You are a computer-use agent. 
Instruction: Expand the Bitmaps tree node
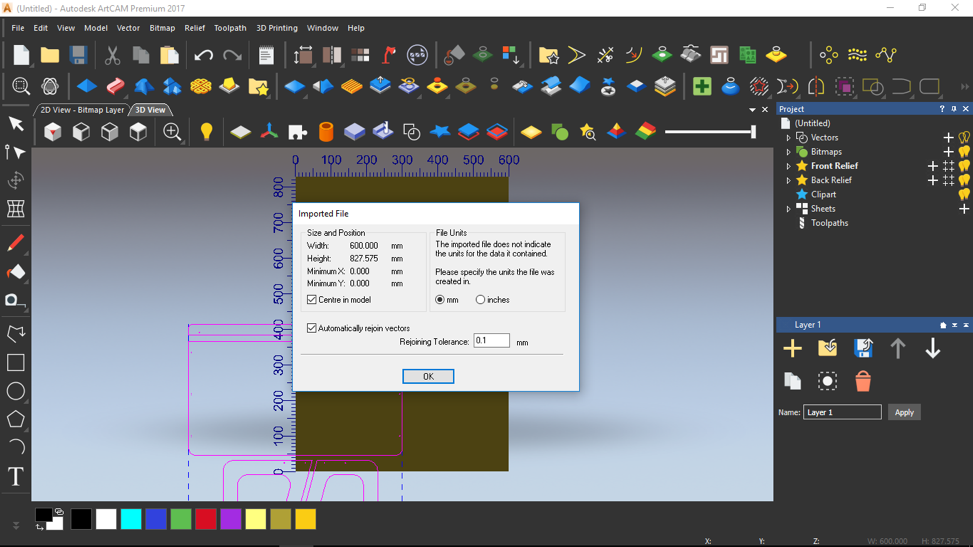click(x=789, y=152)
